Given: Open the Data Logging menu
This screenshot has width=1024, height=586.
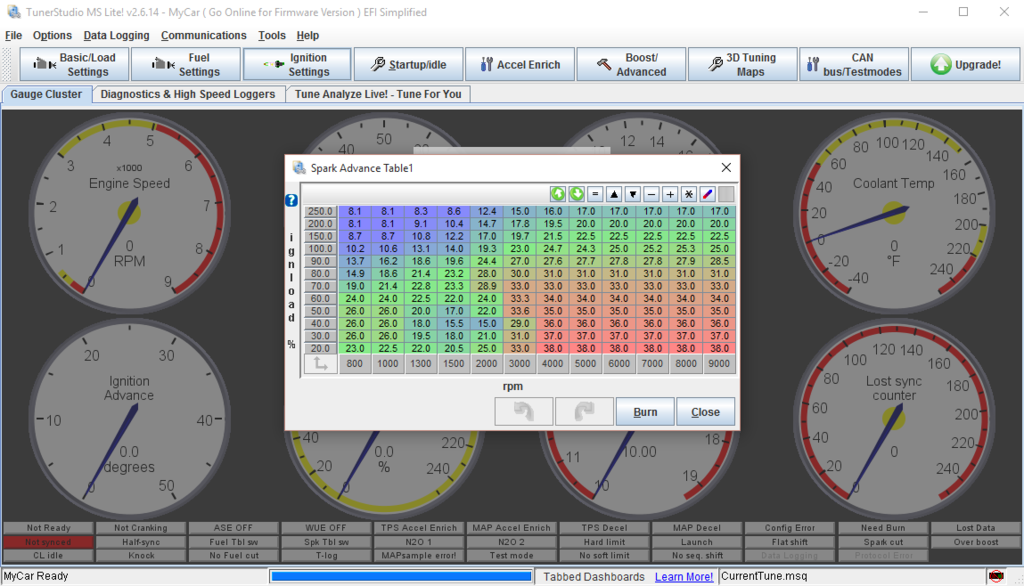Looking at the screenshot, I should pos(116,35).
